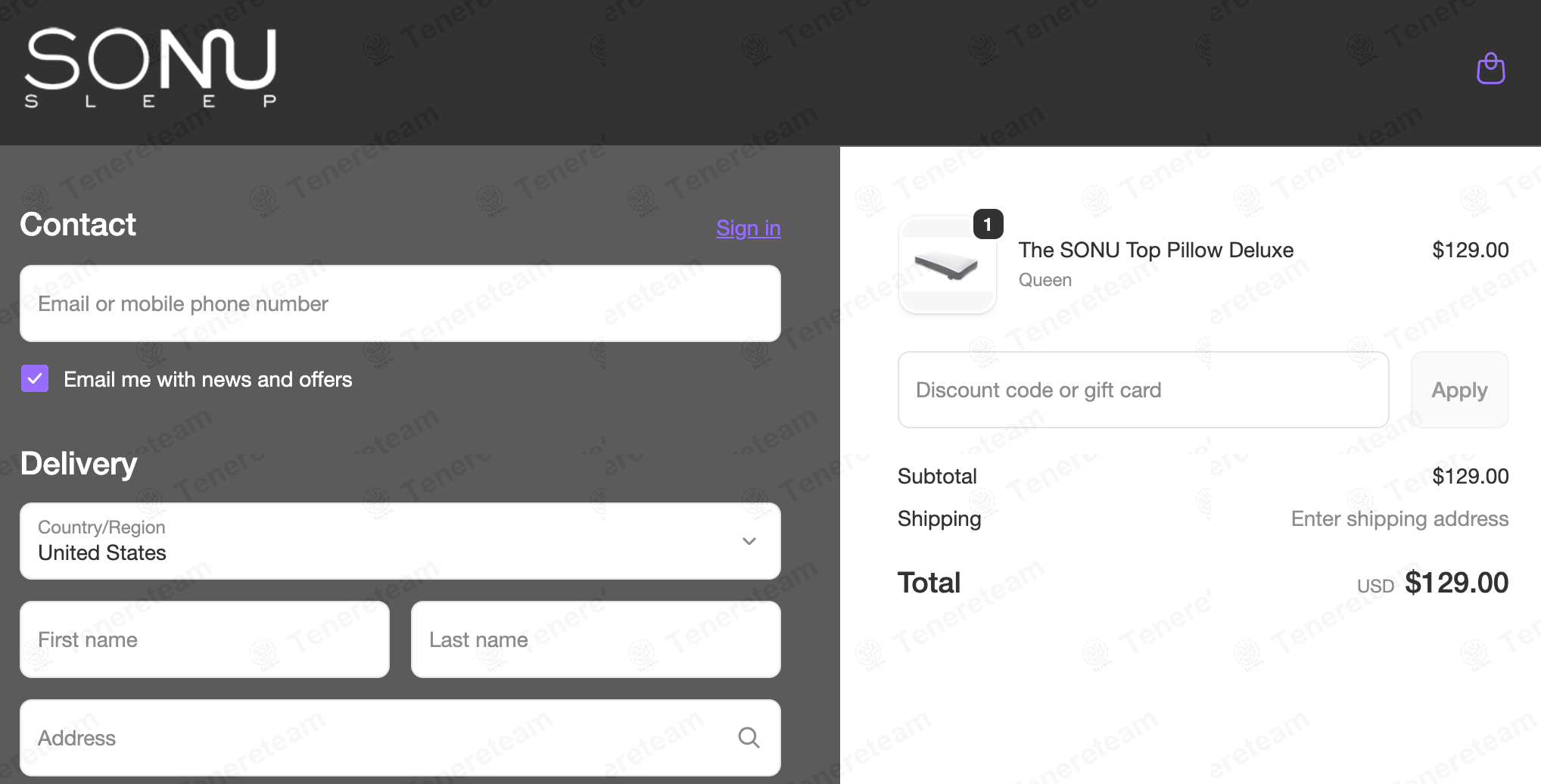Click the product title SONU Top Pillow Deluxe
Image resolution: width=1541 pixels, height=784 pixels.
click(1156, 250)
